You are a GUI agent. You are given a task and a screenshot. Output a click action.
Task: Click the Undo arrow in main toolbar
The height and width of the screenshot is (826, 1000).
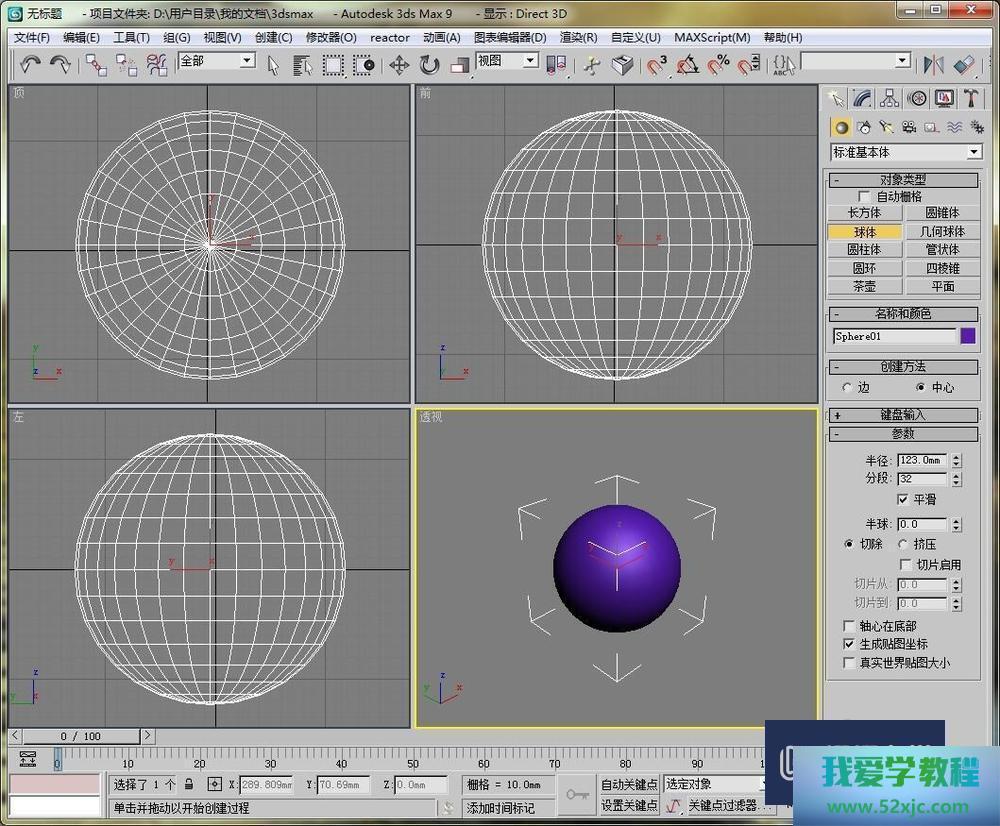click(x=31, y=65)
